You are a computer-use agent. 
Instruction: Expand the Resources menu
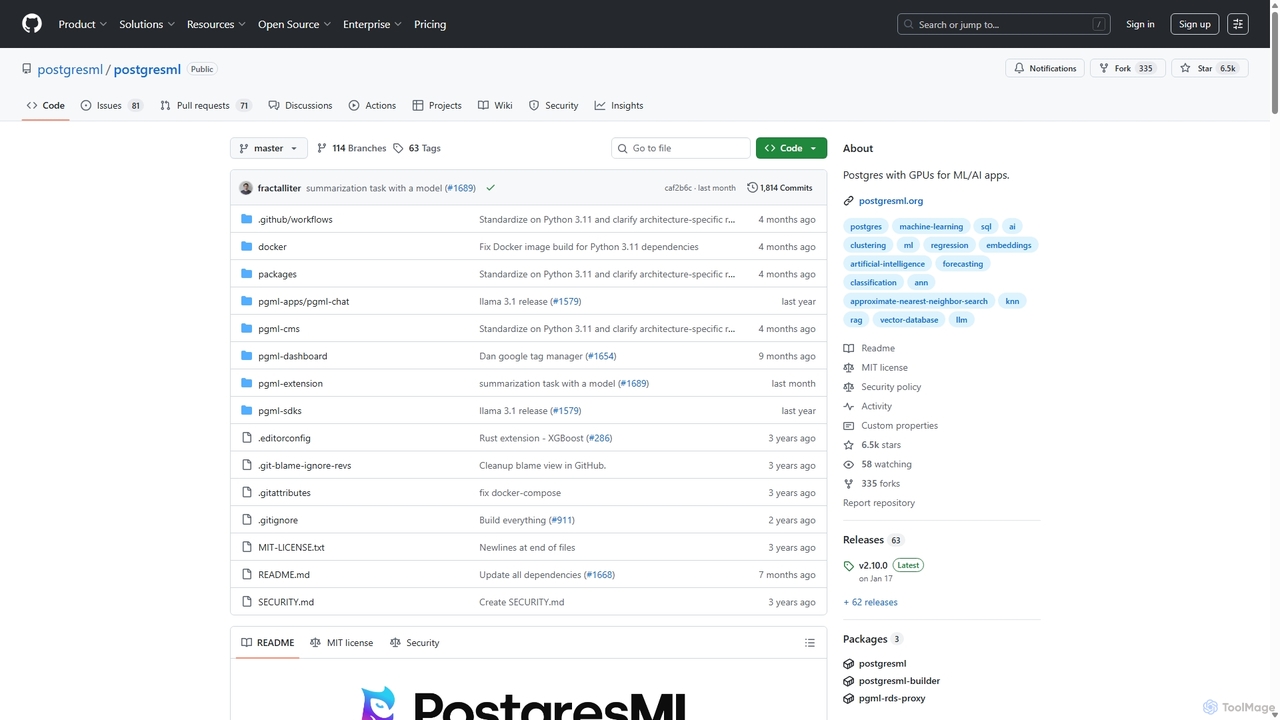[216, 24]
